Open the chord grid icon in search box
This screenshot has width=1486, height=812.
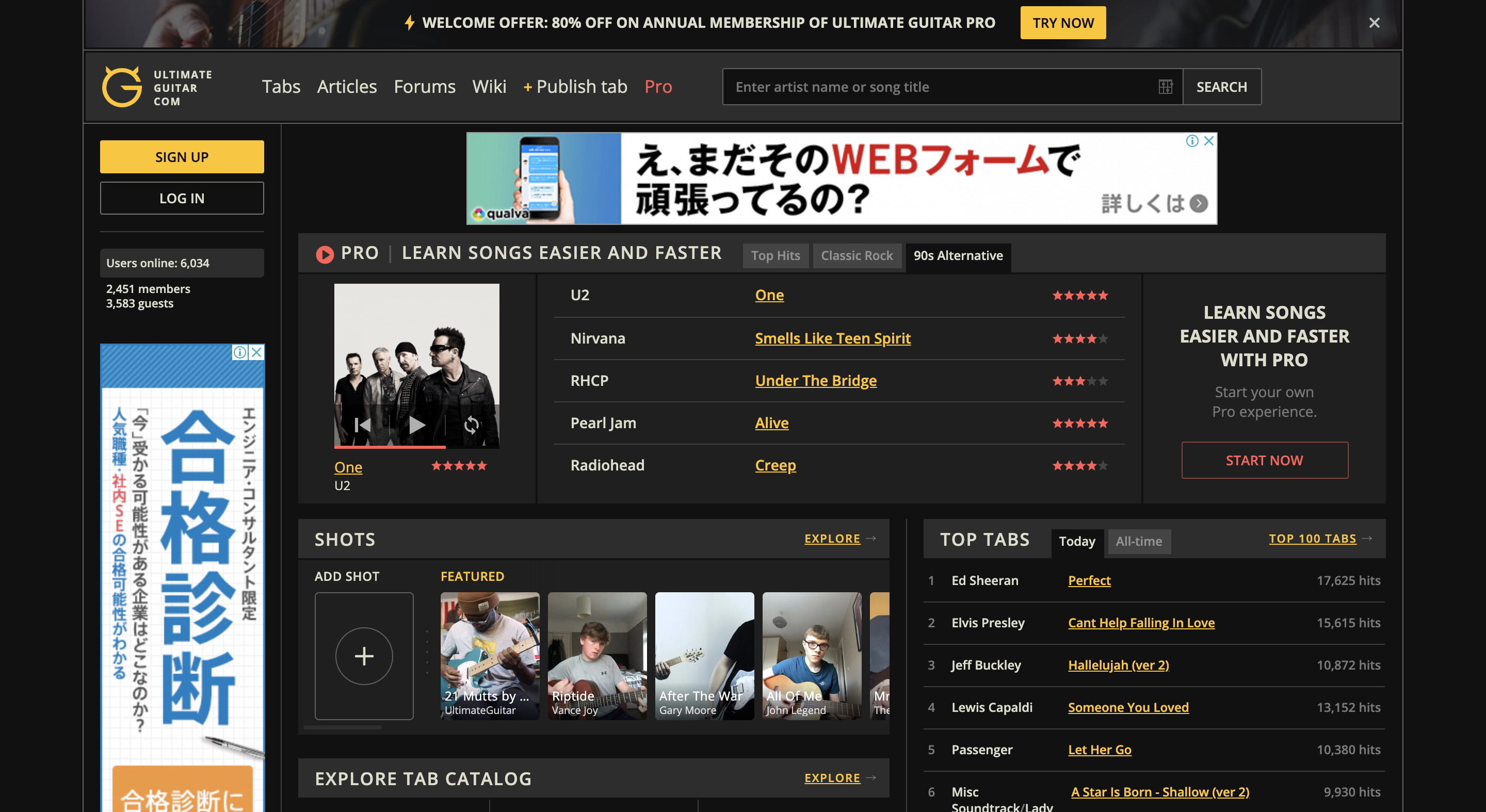pyautogui.click(x=1165, y=87)
